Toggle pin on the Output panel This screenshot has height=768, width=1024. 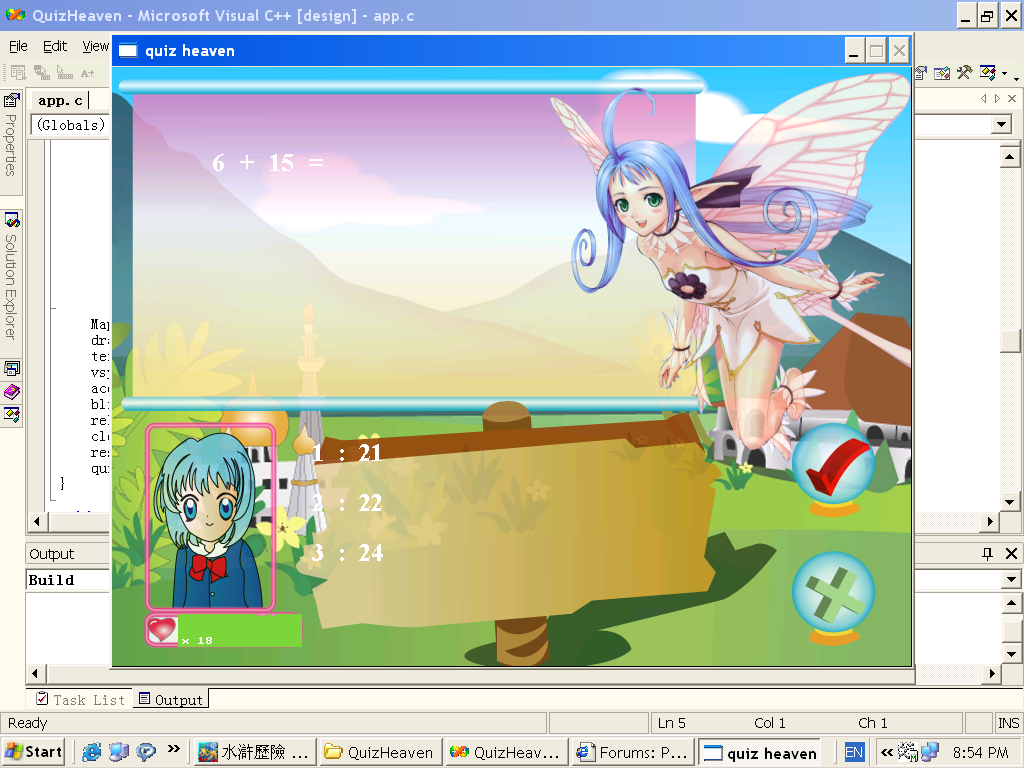(x=987, y=554)
